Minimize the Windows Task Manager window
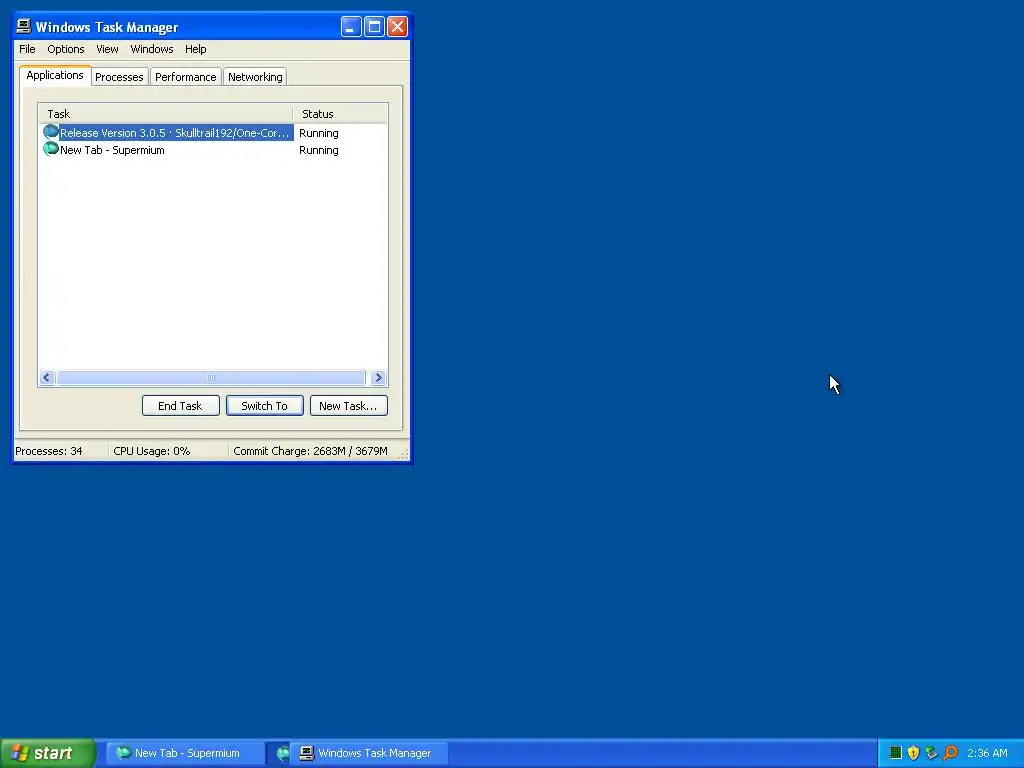 (351, 27)
